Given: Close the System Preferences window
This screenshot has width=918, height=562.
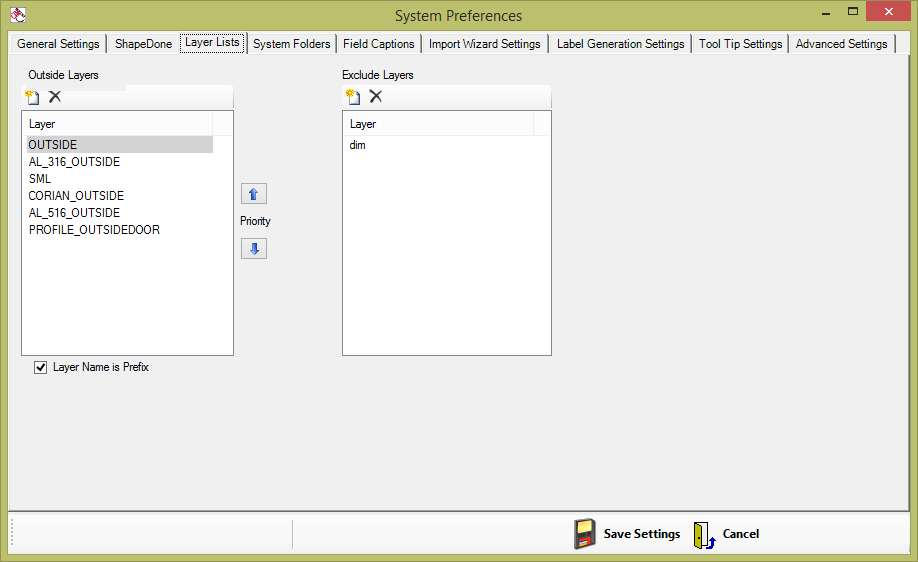Looking at the screenshot, I should coord(889,12).
